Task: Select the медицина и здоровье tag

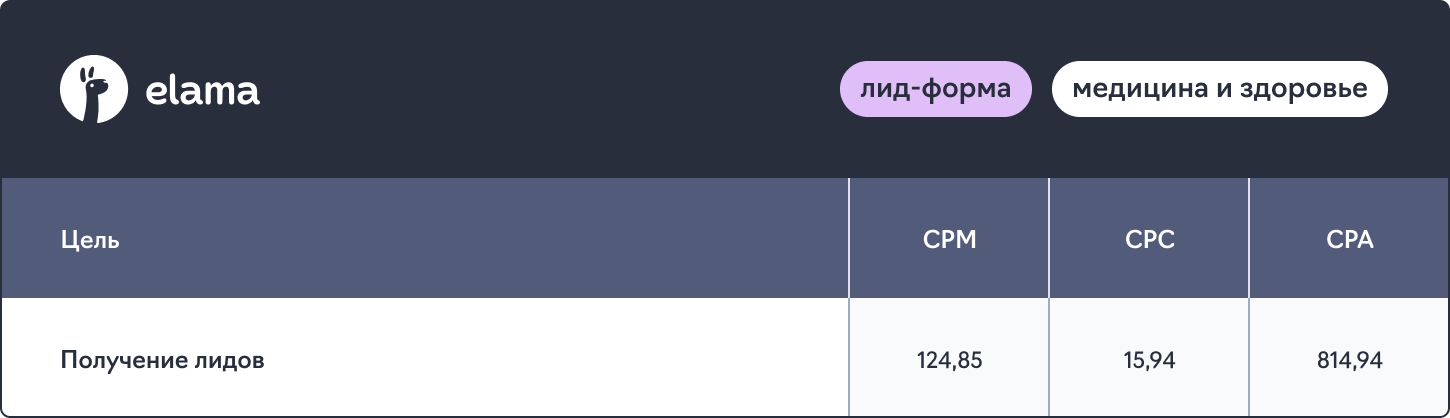Action: point(1220,89)
